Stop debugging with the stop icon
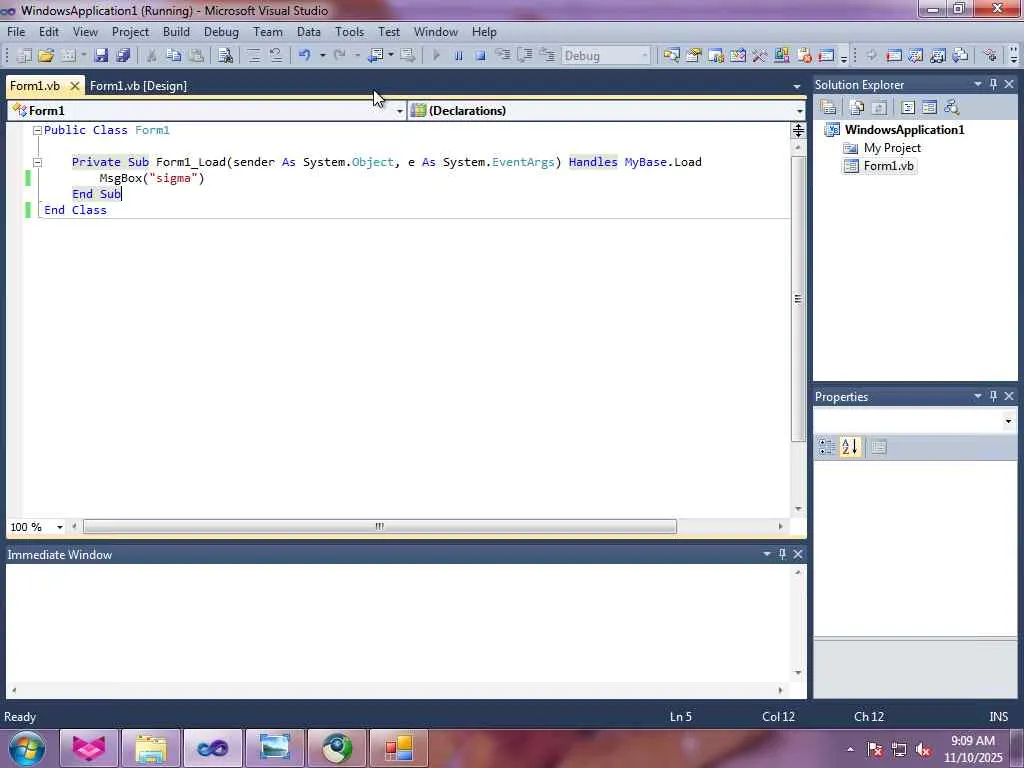Image resolution: width=1024 pixels, height=768 pixels. click(x=480, y=56)
